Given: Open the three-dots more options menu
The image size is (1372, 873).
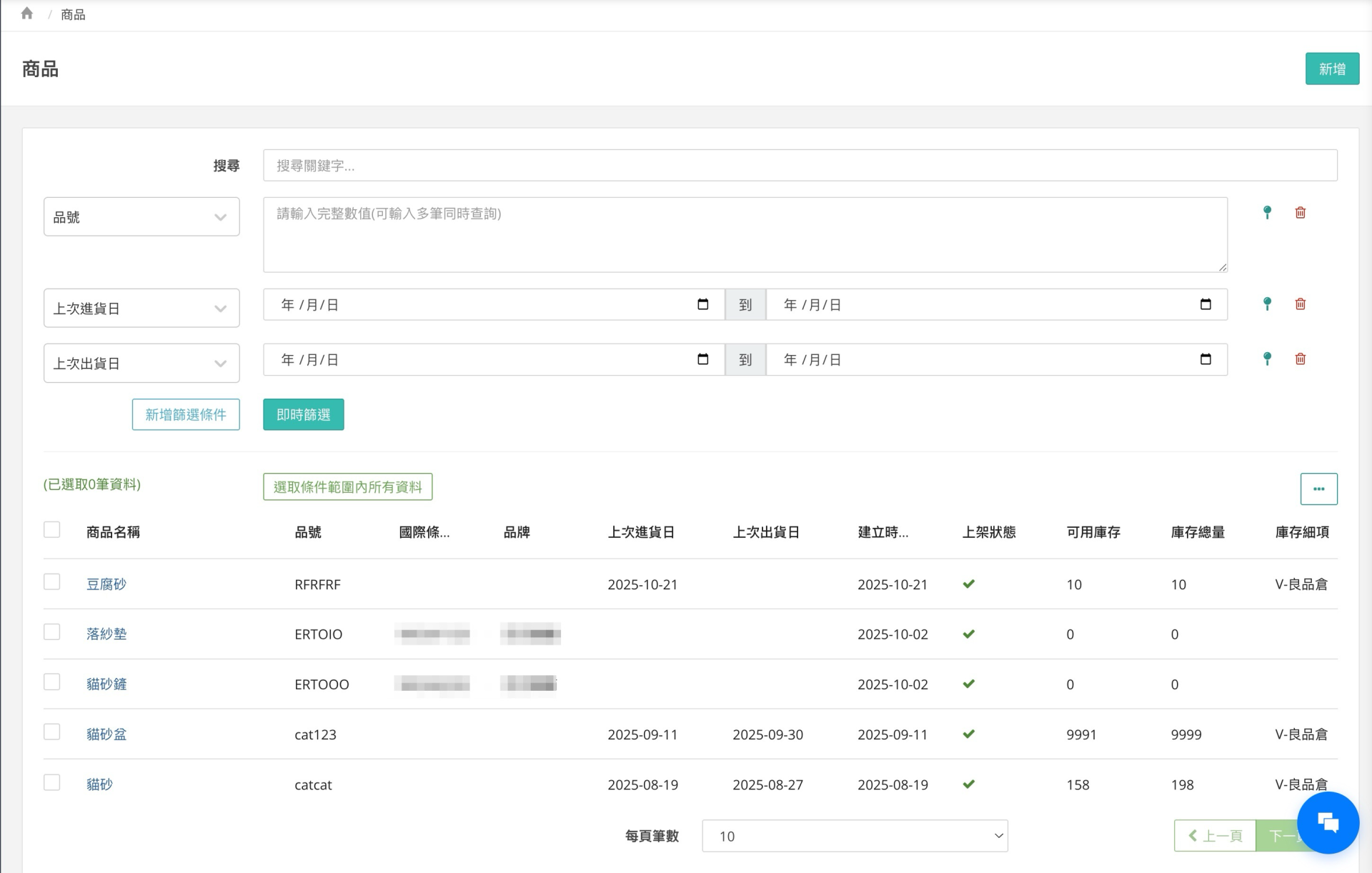Looking at the screenshot, I should coord(1318,489).
